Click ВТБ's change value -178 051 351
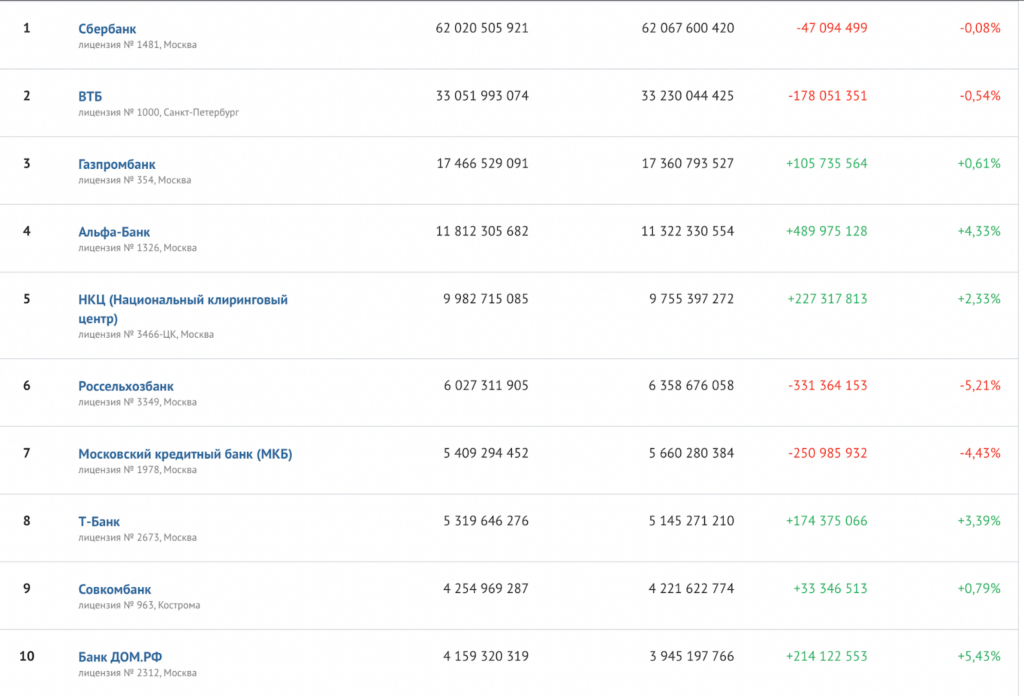Screen dimensions: 1024x696 coord(827,96)
